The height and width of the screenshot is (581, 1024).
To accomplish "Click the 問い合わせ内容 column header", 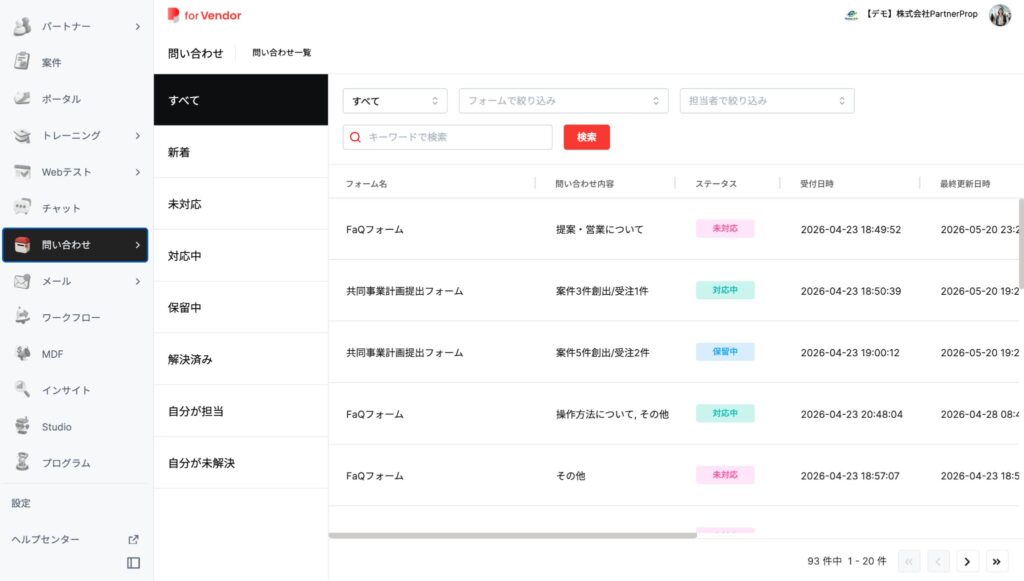I will coord(584,184).
